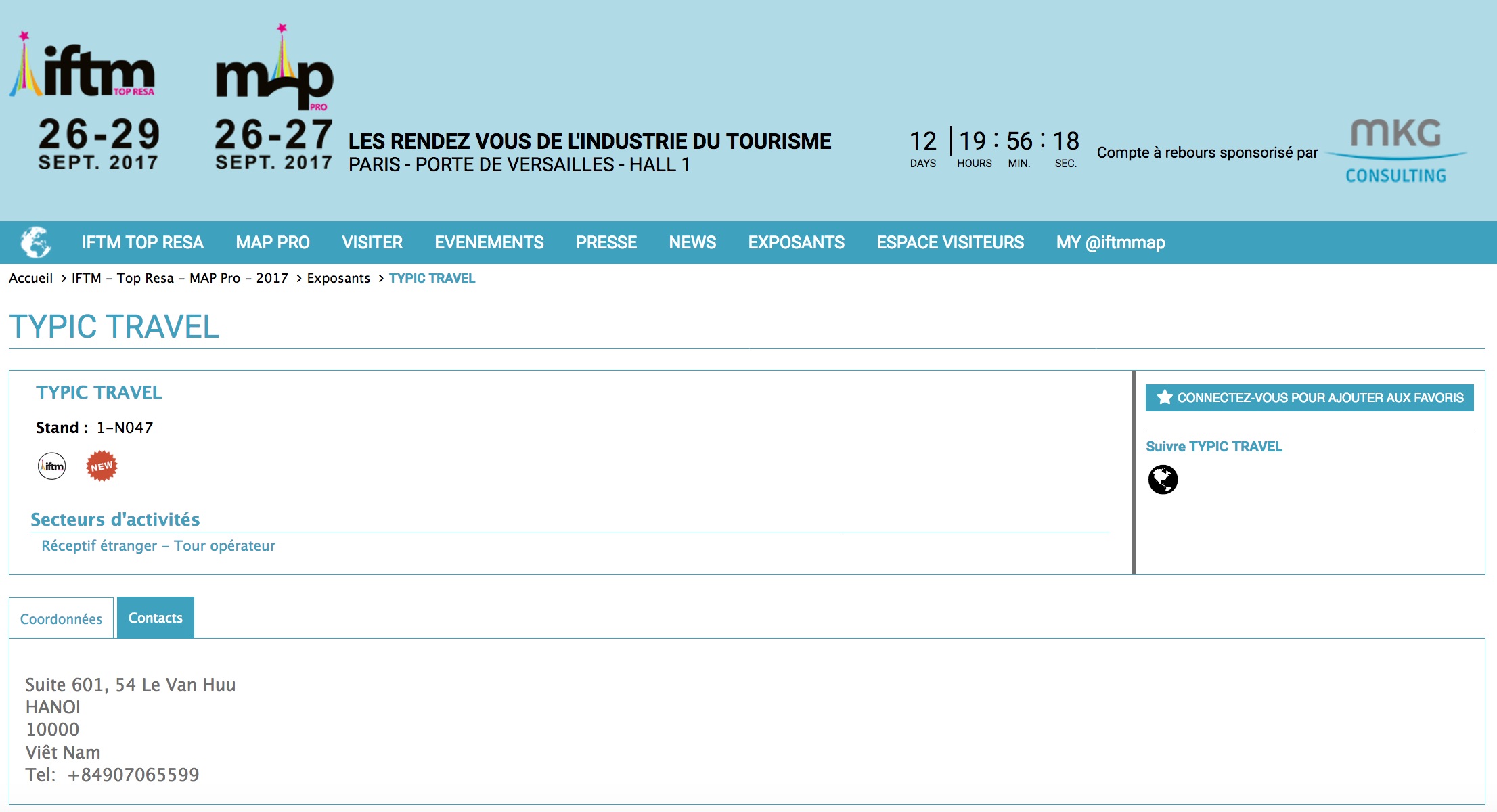The height and width of the screenshot is (812, 1497).
Task: Open the EXPOSANTS menu
Action: coord(797,242)
